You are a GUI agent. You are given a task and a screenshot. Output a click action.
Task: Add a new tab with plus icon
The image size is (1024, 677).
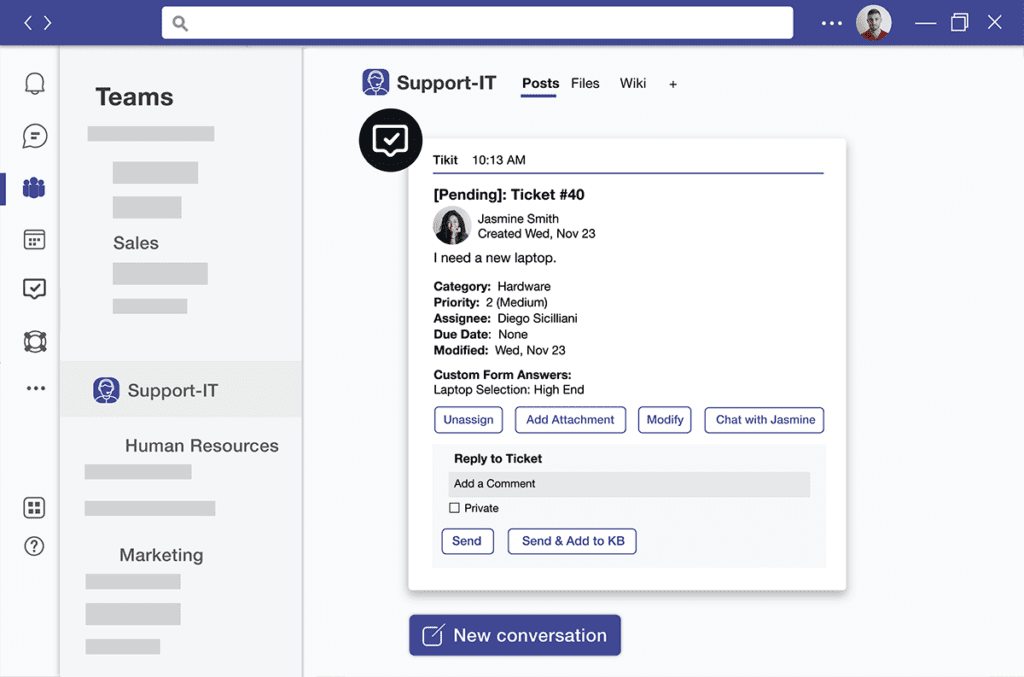(x=673, y=84)
